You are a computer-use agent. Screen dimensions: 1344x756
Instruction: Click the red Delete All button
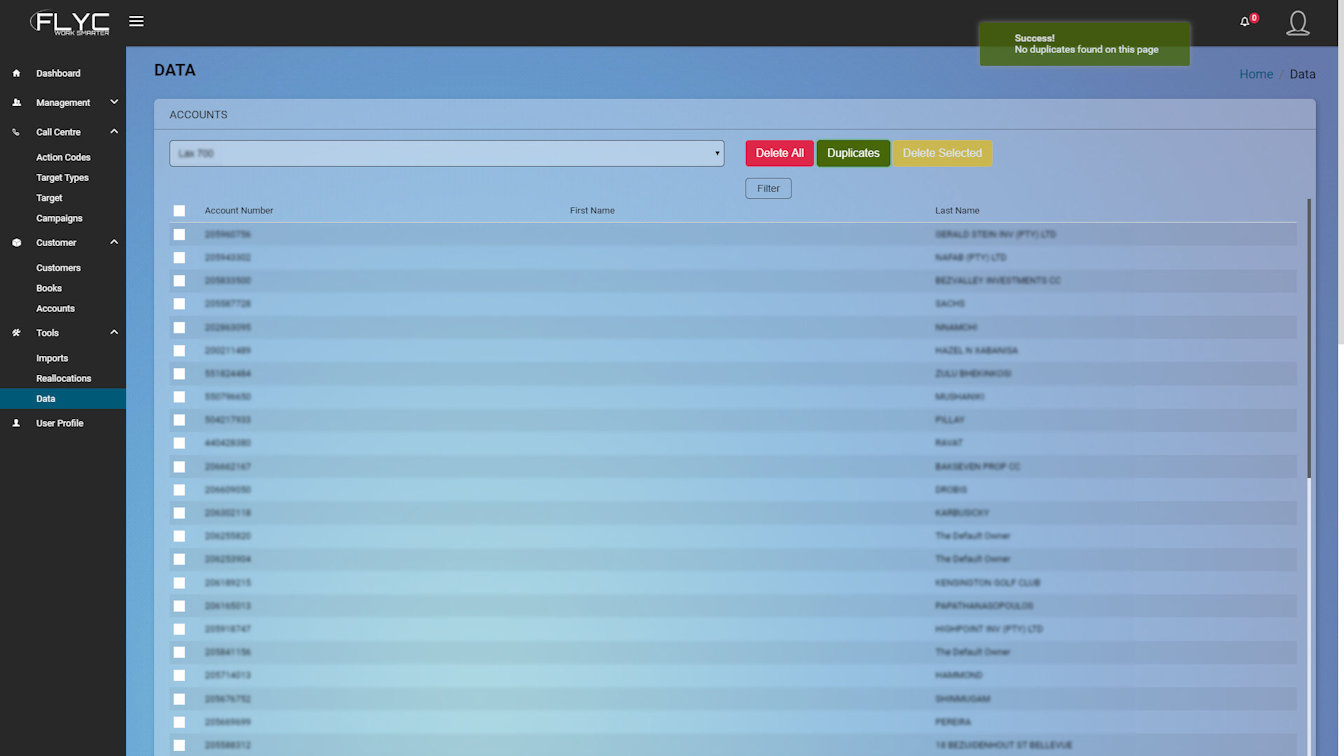[x=779, y=153]
